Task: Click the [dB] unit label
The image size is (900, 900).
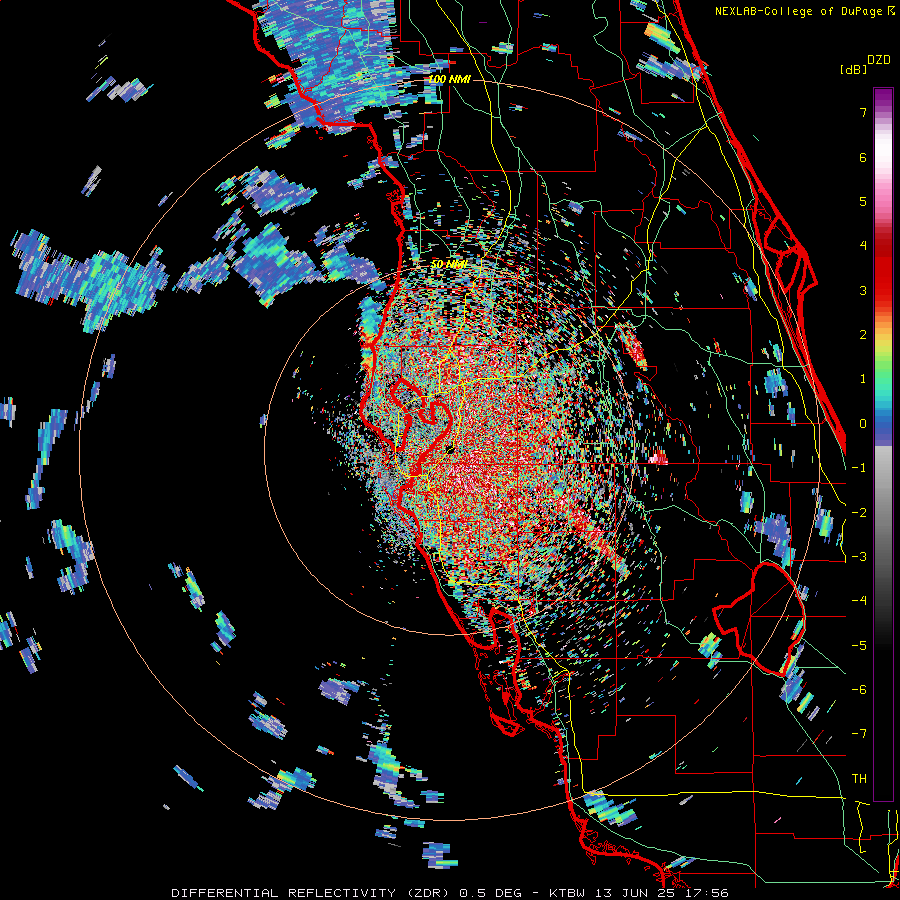Action: (x=853, y=69)
